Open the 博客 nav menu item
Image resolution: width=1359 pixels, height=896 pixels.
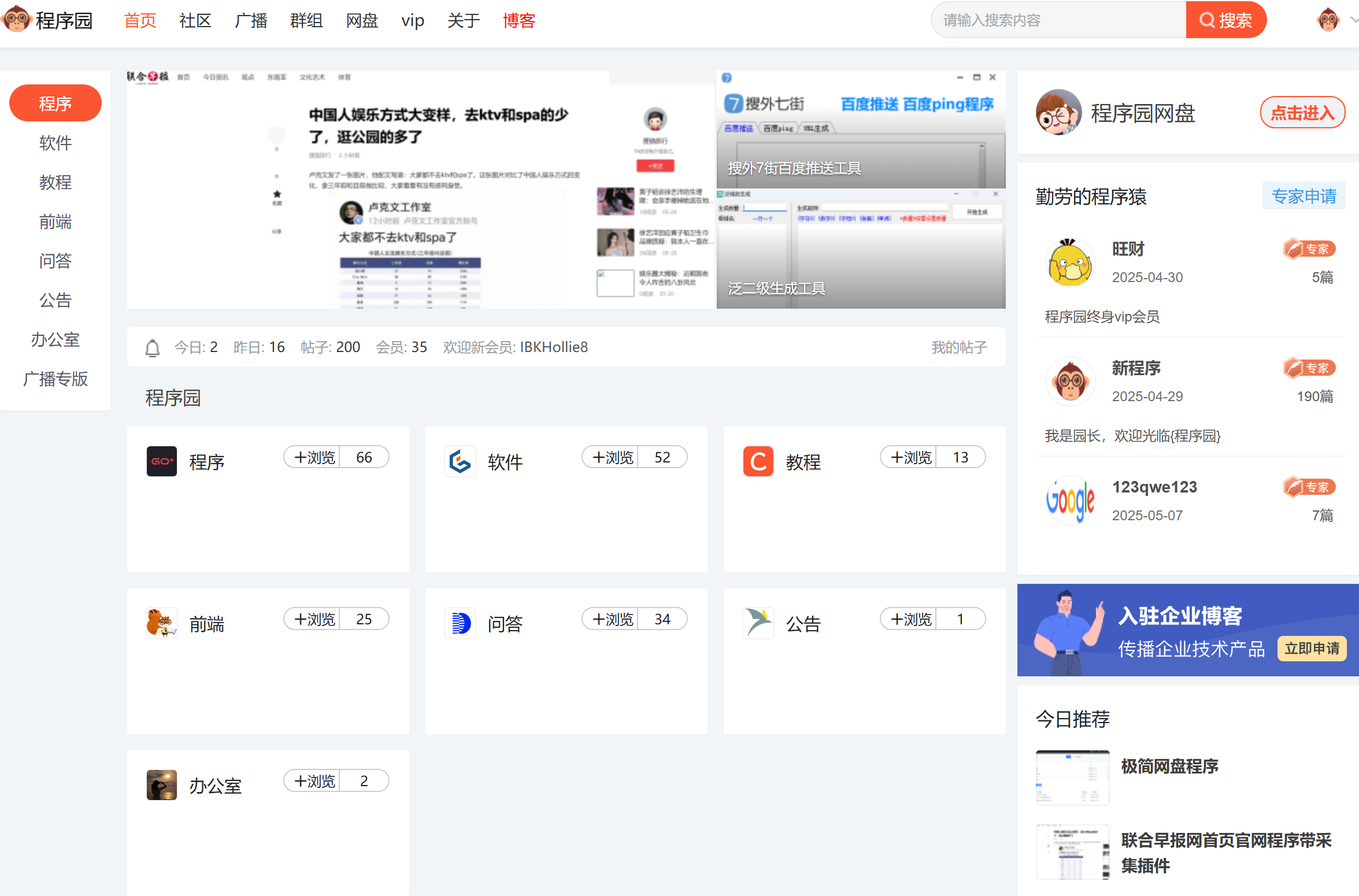pos(519,21)
